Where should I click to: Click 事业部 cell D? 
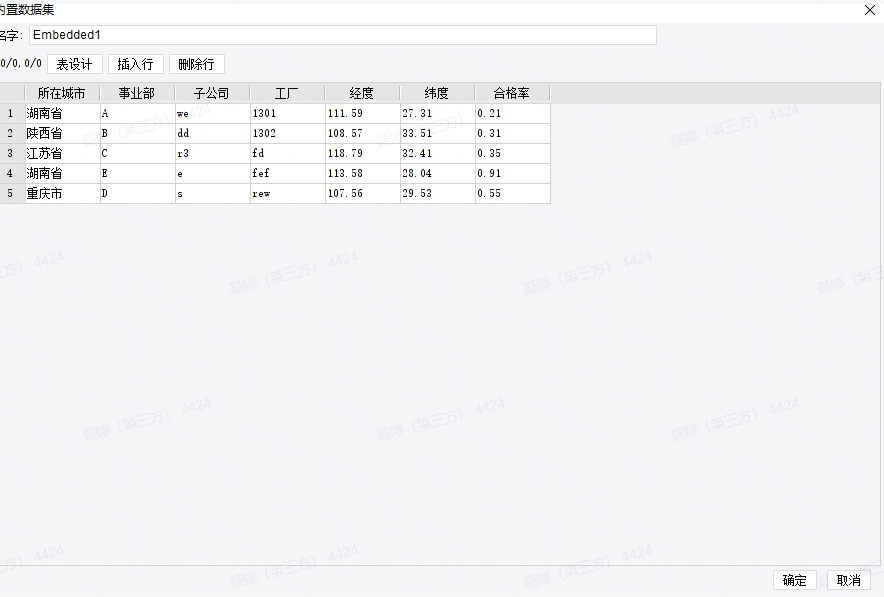[x=138, y=193]
